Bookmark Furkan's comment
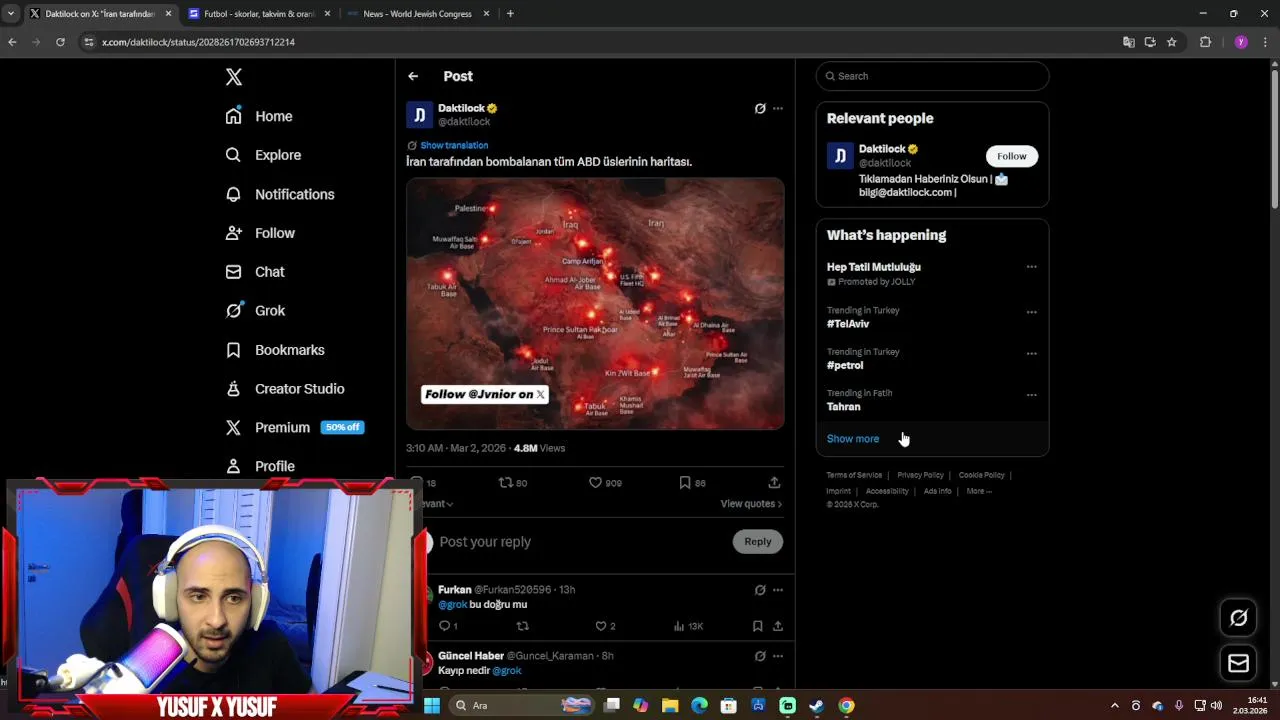 757,626
